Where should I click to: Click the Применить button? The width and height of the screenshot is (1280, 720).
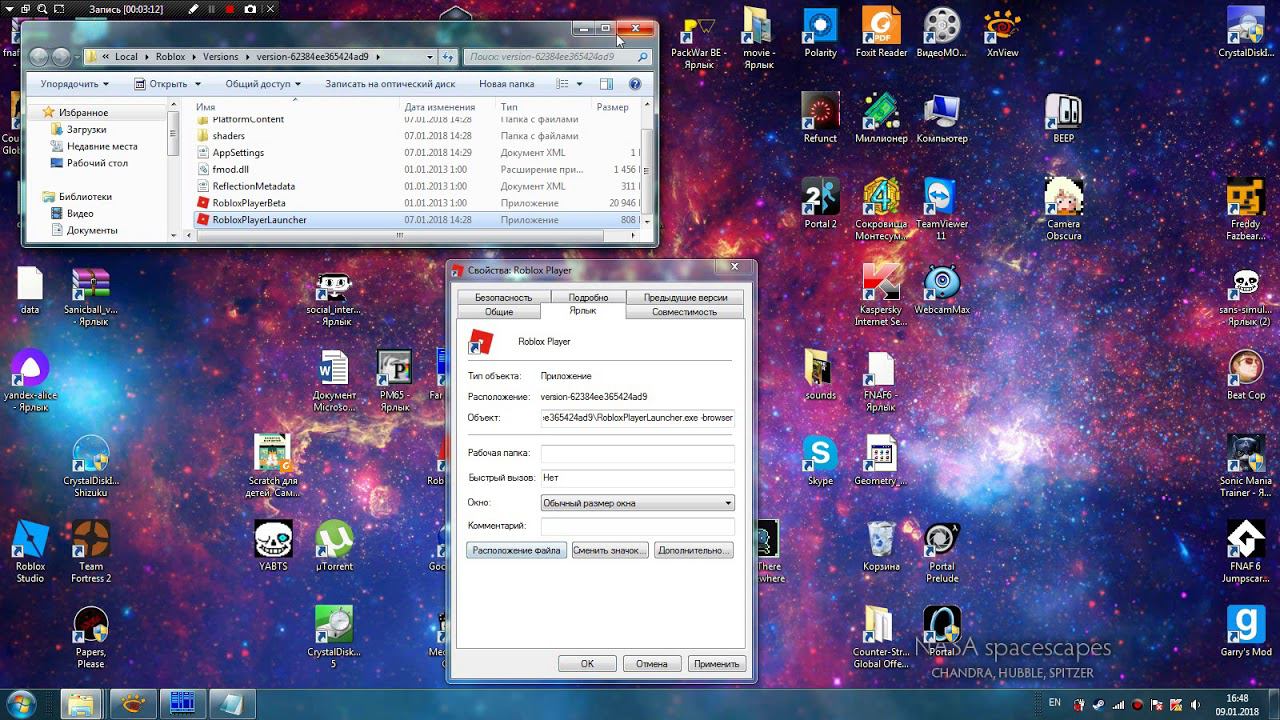pyautogui.click(x=716, y=663)
